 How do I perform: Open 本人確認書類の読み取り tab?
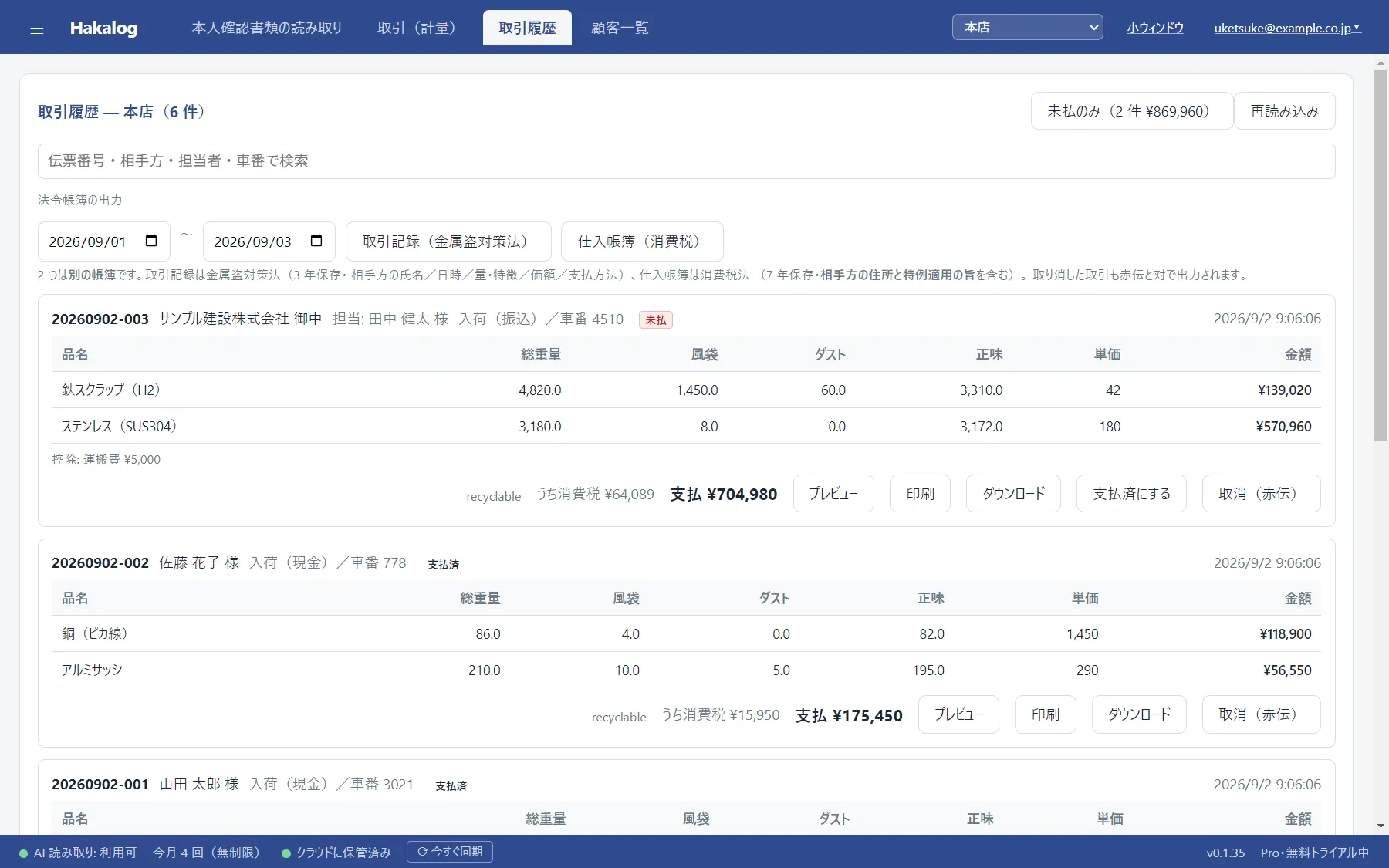point(267,28)
